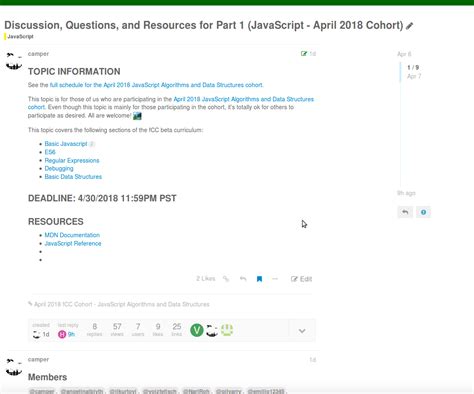Open camper's username on the Members post
This screenshot has height=394, width=474.
(x=38, y=359)
